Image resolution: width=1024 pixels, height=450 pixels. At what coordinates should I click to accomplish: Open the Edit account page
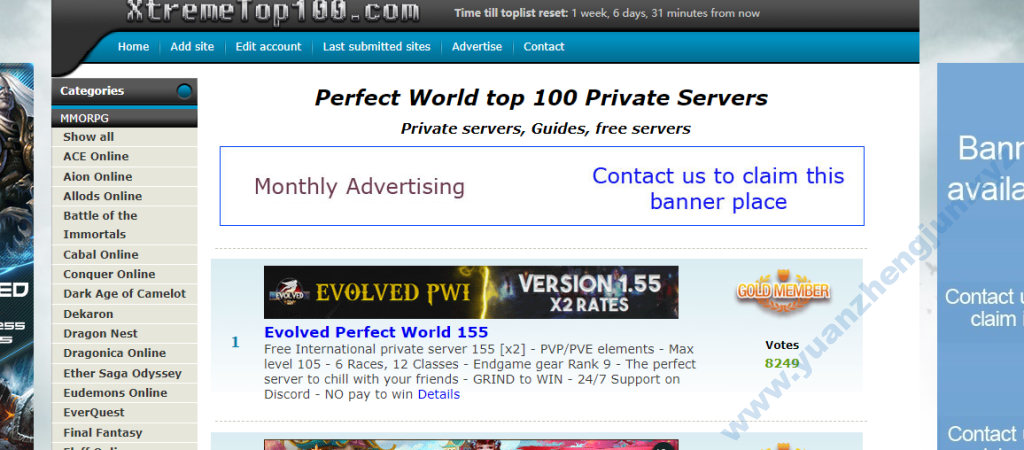pos(268,47)
